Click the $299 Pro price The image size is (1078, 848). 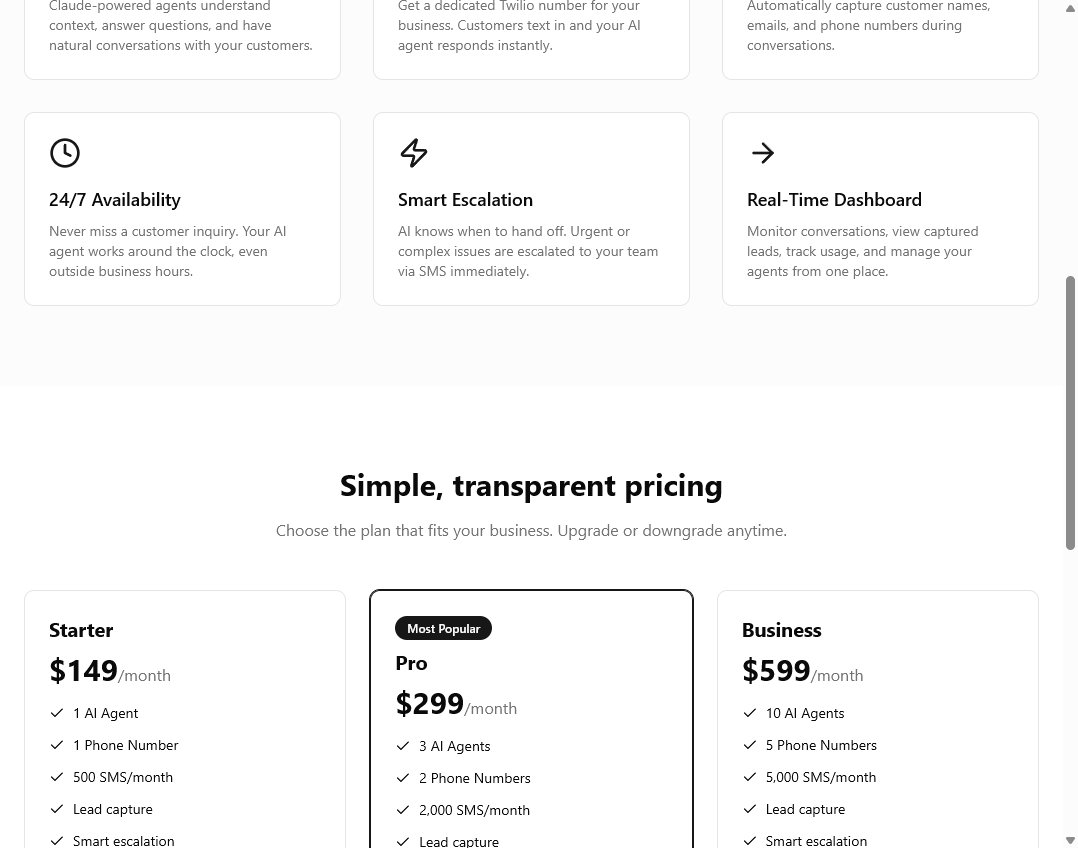pyautogui.click(x=430, y=704)
